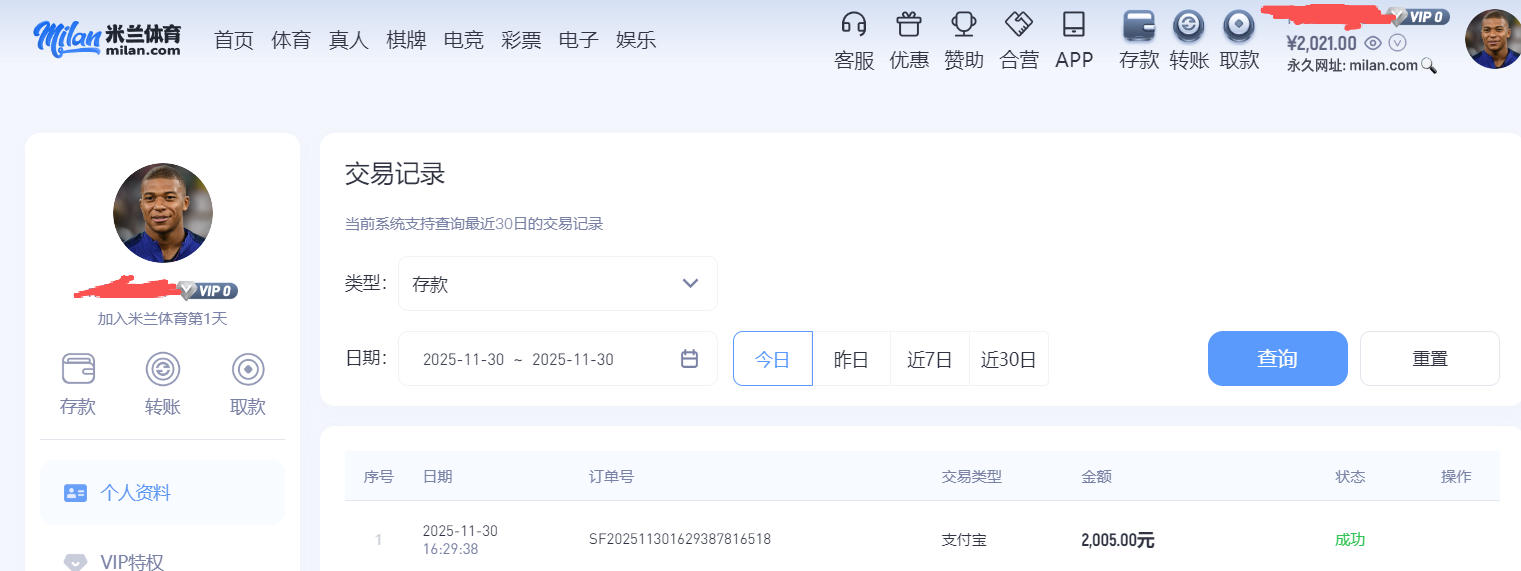The width and height of the screenshot is (1521, 571).
Task: Open 个人资料 in the sidebar
Action: [x=135, y=493]
